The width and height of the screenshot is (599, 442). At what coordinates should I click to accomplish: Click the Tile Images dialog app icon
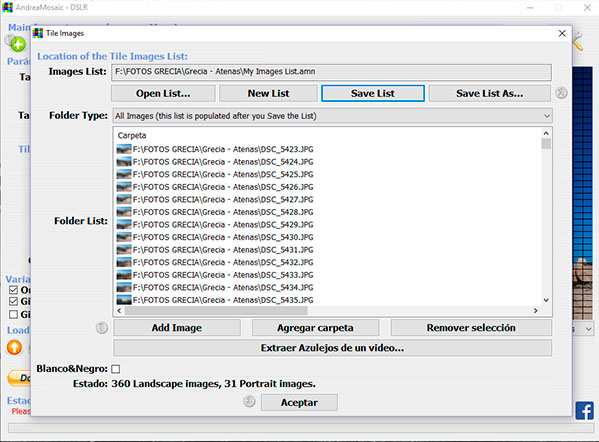click(x=38, y=33)
